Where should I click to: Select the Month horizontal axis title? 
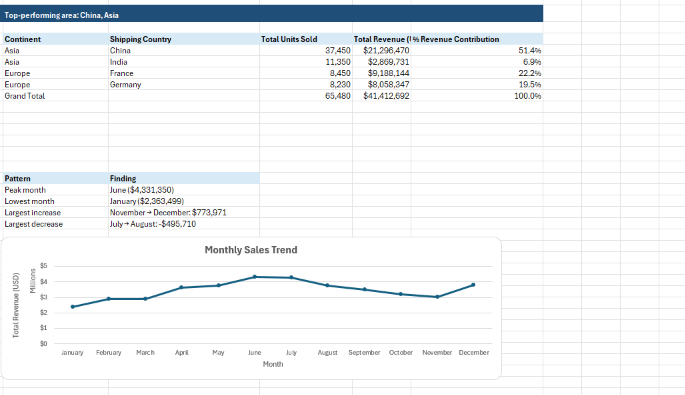pos(273,364)
